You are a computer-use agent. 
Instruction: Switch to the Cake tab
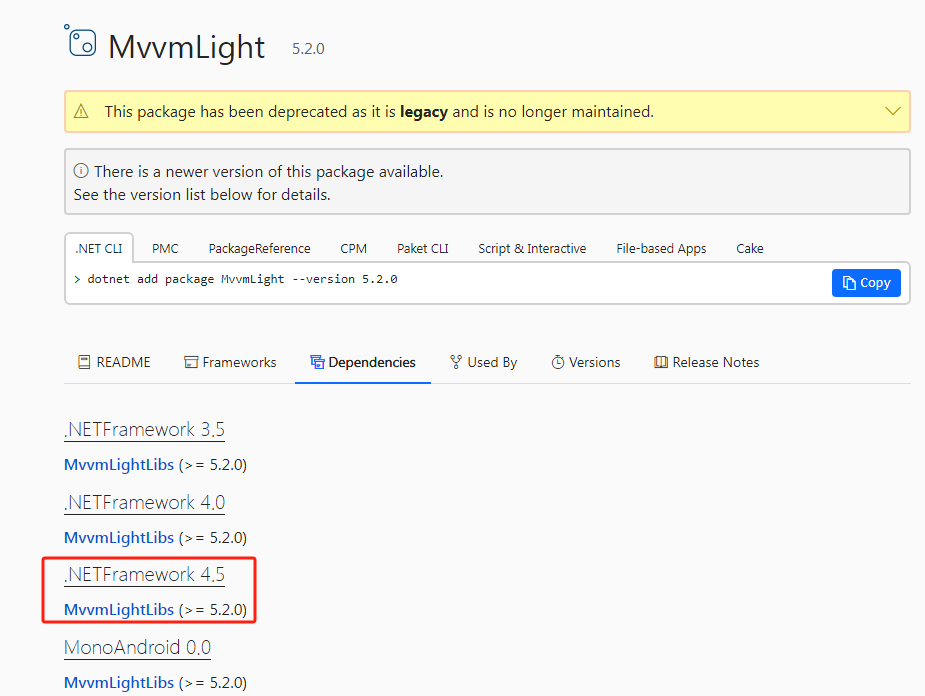[x=750, y=248]
